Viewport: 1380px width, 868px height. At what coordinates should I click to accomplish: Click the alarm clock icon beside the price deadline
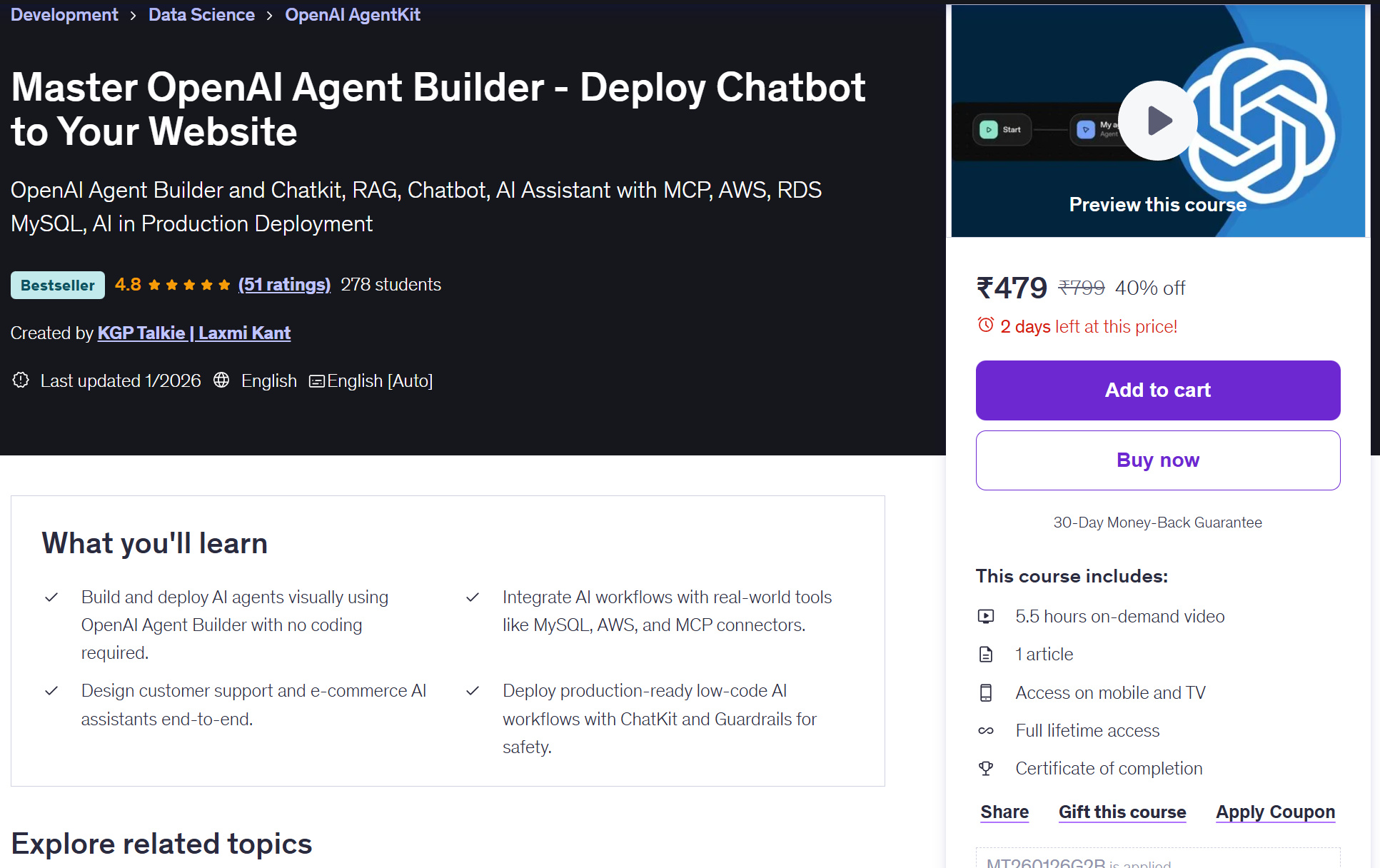tap(986, 325)
